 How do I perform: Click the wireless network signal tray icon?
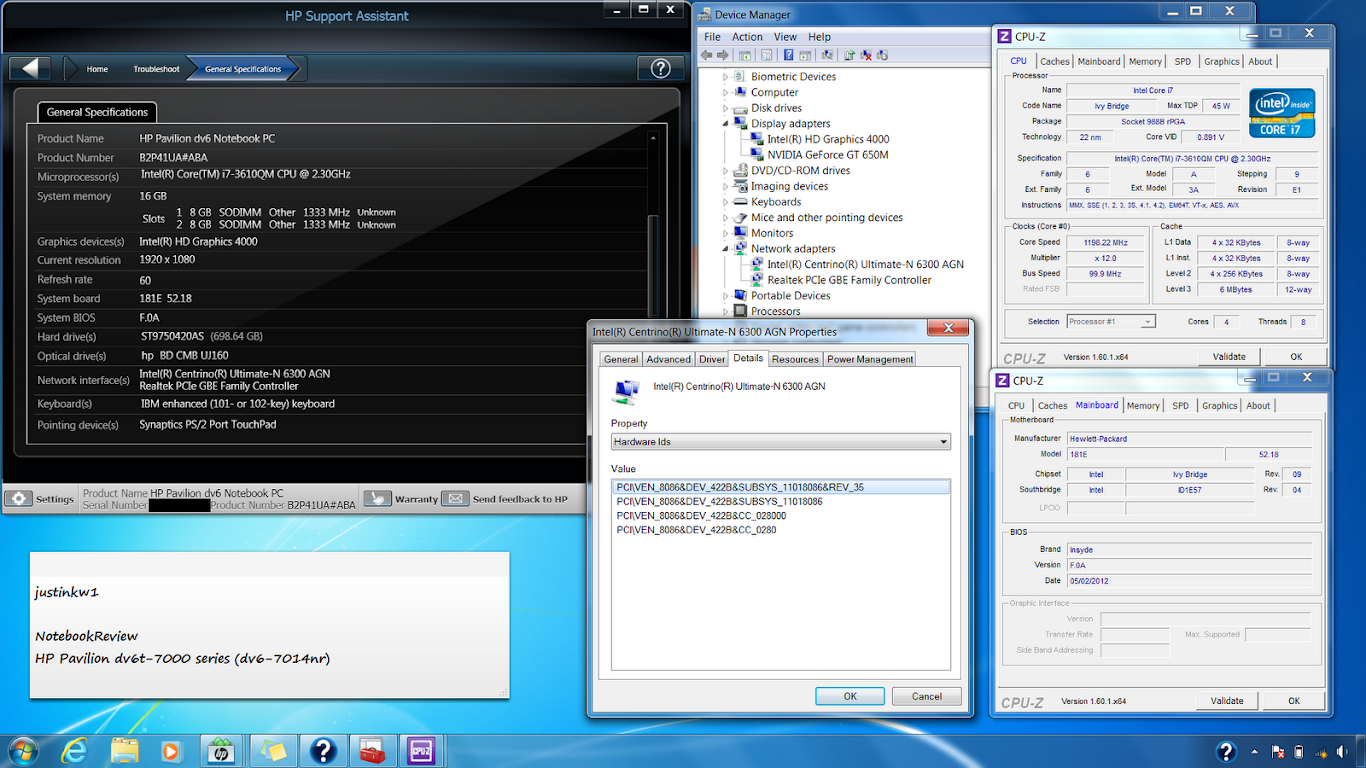click(1321, 751)
